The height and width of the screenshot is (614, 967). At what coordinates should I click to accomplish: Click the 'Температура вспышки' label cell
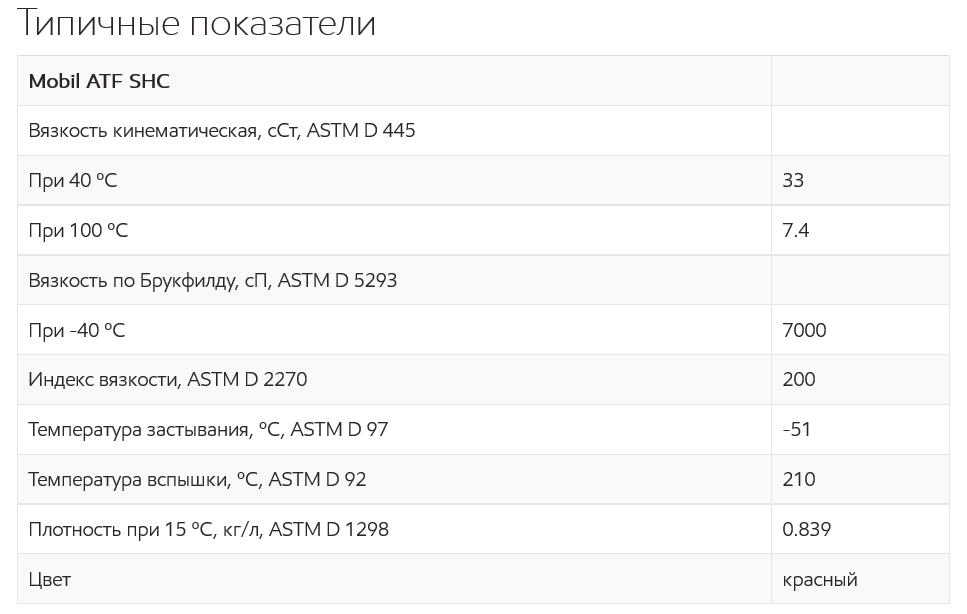[394, 479]
